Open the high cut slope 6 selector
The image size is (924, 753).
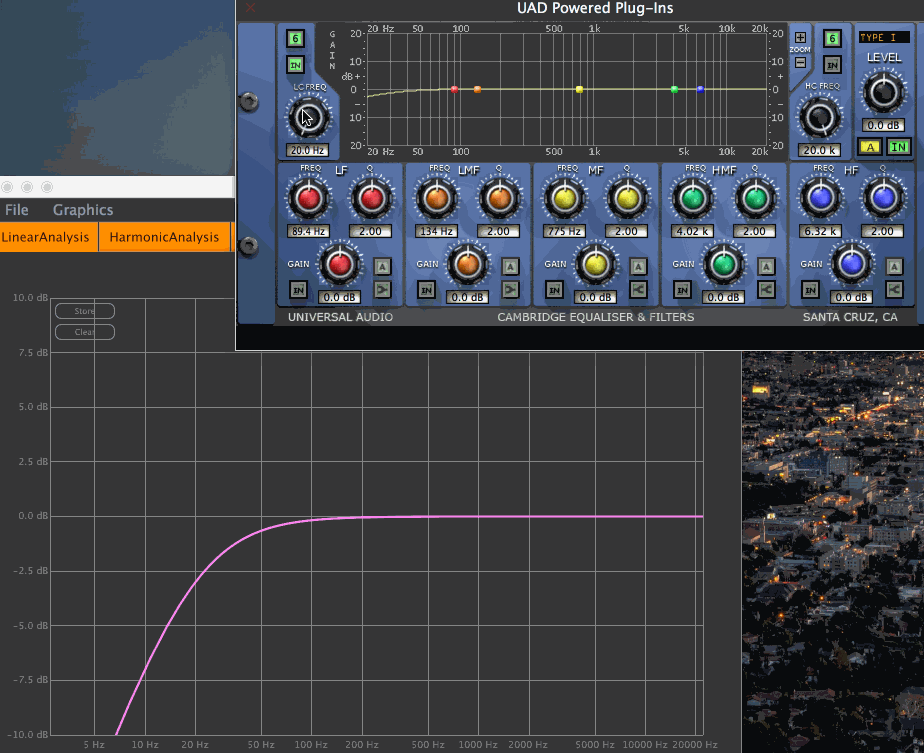[x=832, y=39]
